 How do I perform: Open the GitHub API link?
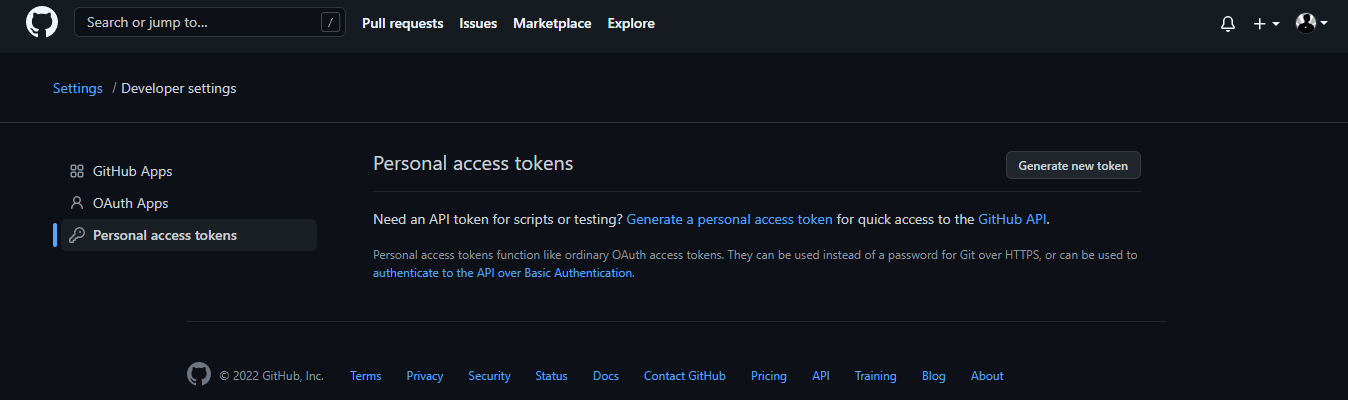point(1012,219)
